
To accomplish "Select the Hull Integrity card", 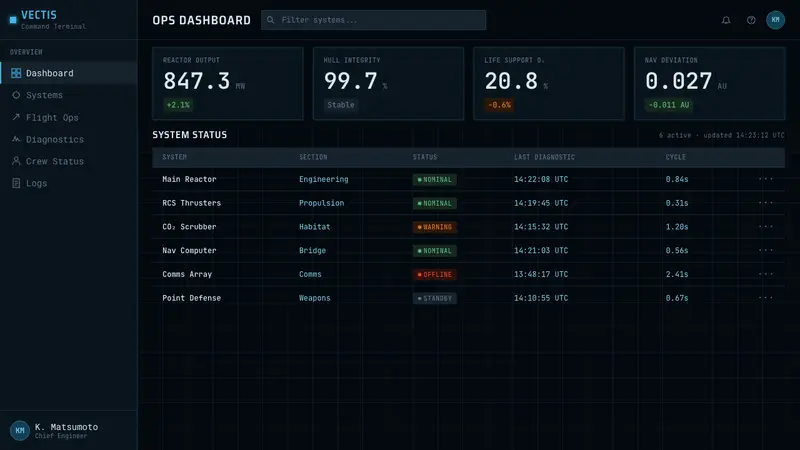I will click(x=388, y=84).
